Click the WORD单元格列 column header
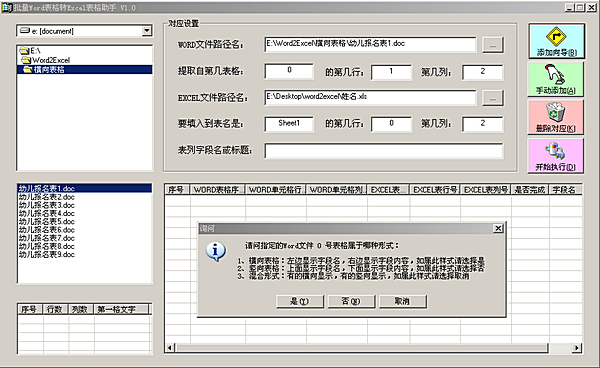The height and width of the screenshot is (368, 600). (x=337, y=190)
